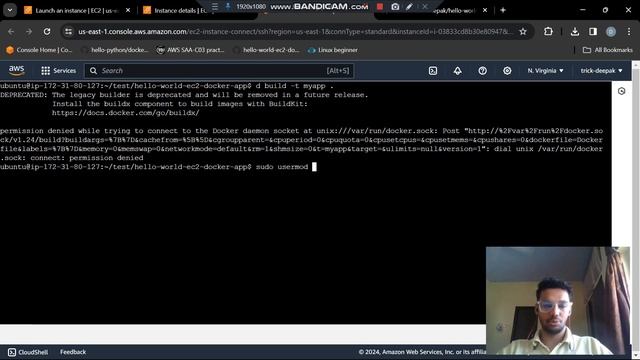Select the Bandicam pencil draw tool
This screenshot has height=360, width=640.
coord(409,7)
